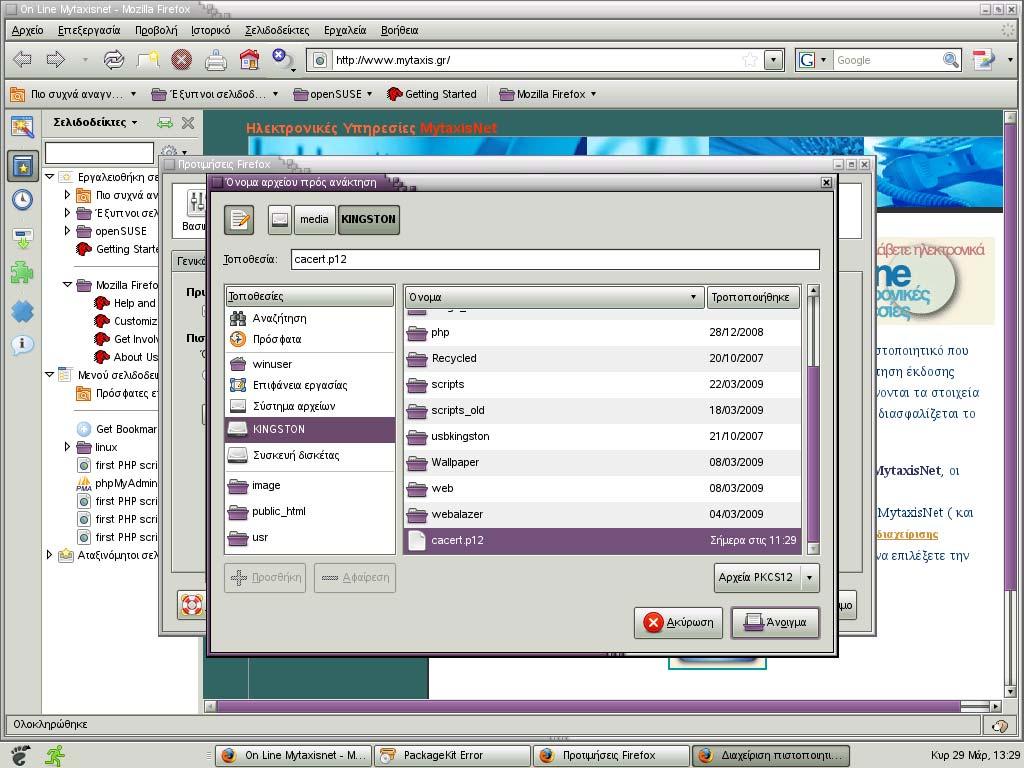Switch to PackageKit Error taskbar window

(453, 755)
